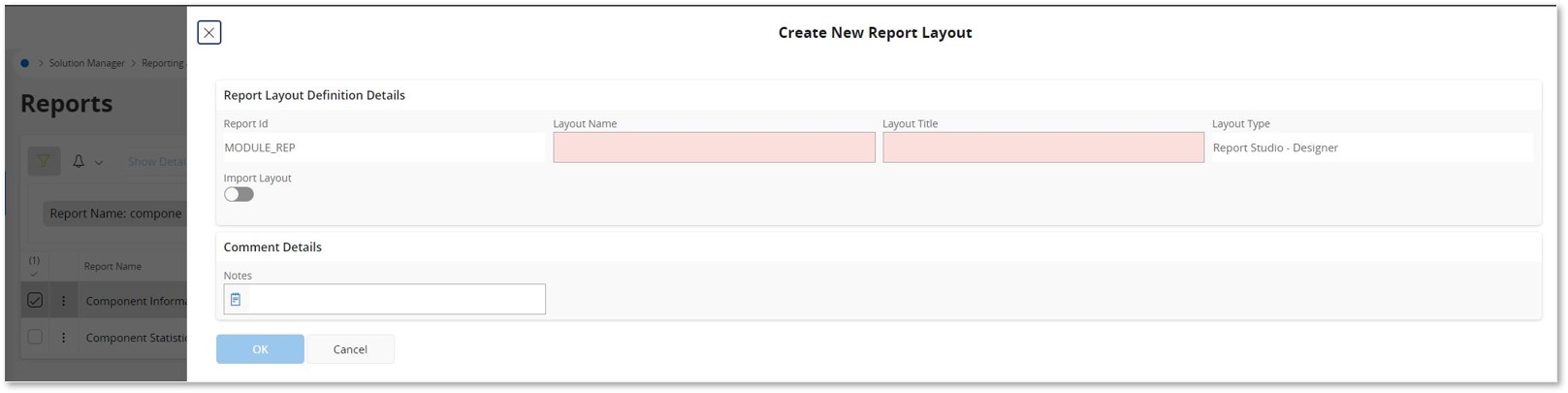This screenshot has width=1568, height=393.
Task: Open Solution Manager in the breadcrumb
Action: pos(86,63)
